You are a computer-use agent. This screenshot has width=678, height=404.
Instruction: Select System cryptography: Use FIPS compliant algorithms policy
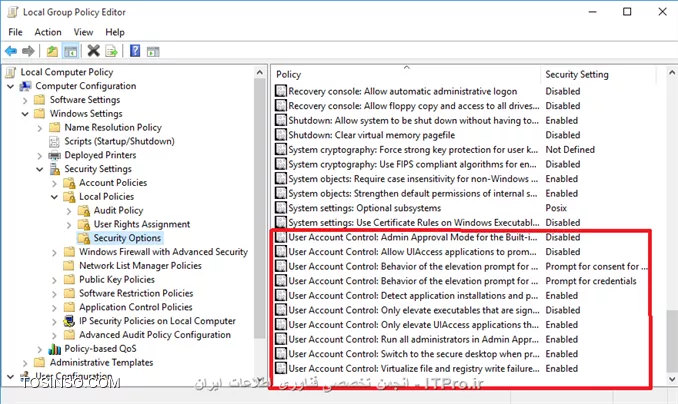pyautogui.click(x=412, y=164)
